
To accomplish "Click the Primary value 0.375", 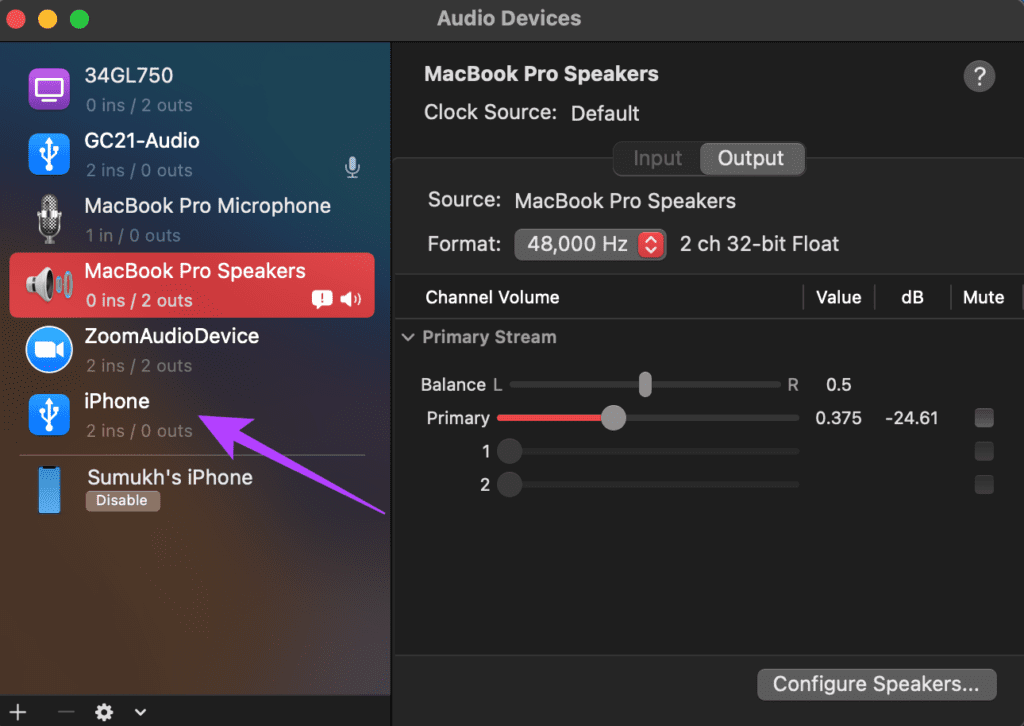I will (839, 418).
